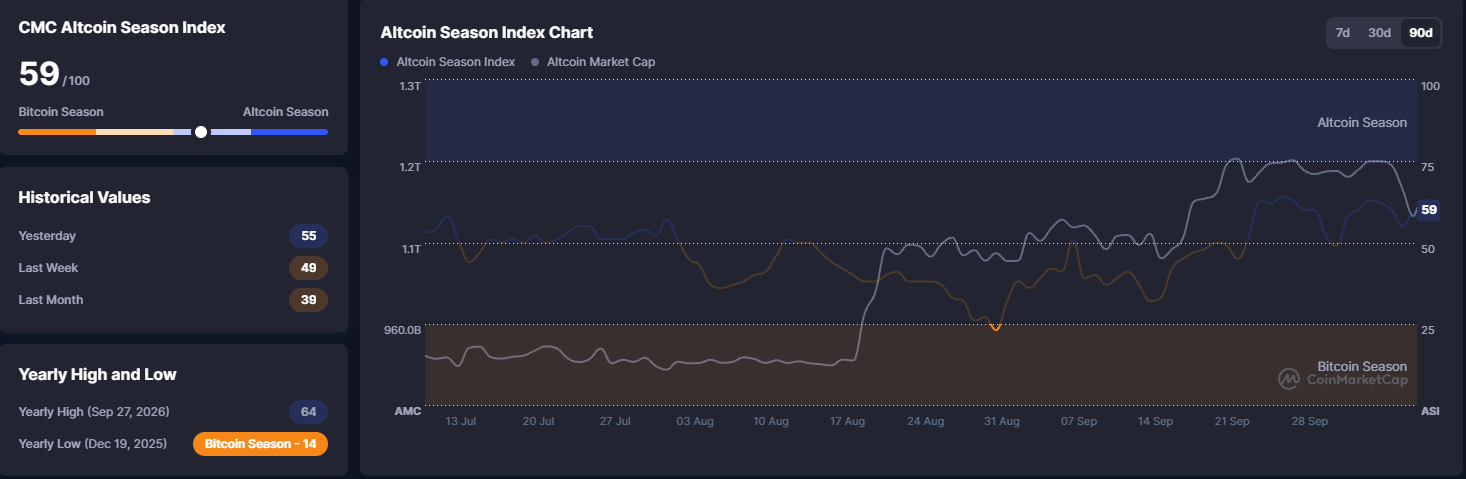
Task: Switch chart range to 7d
Action: point(1343,33)
